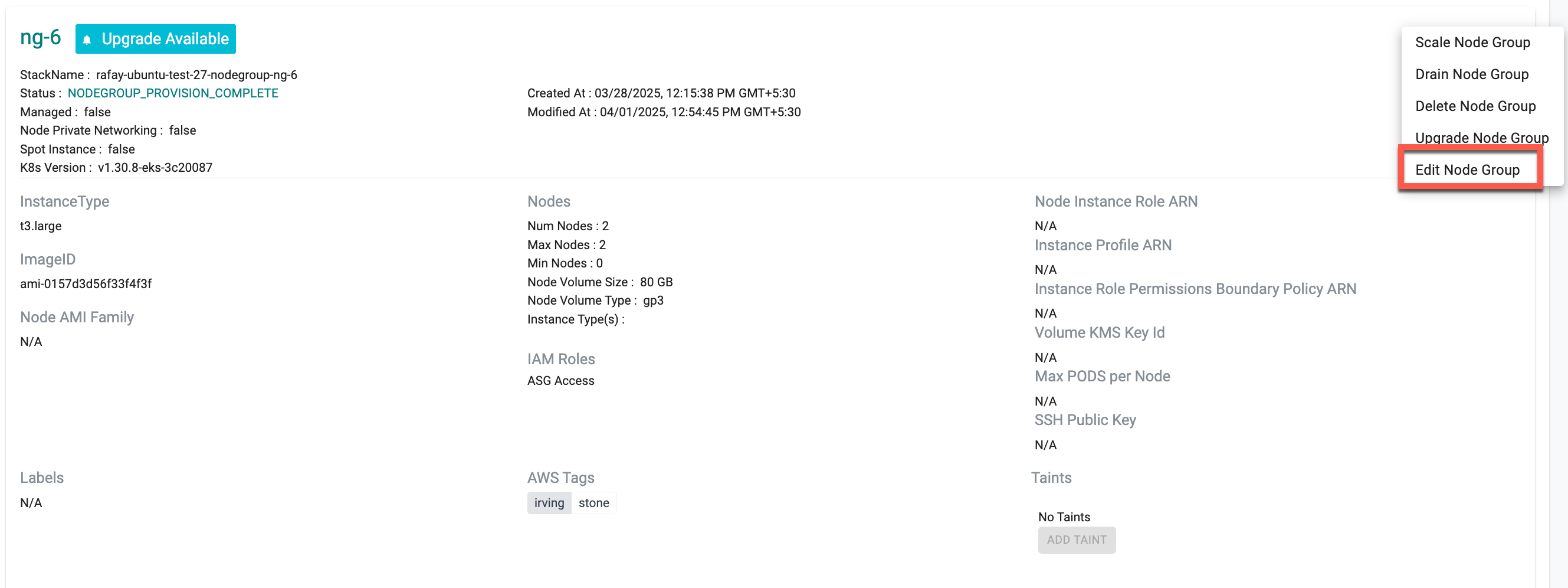Click Node Private Networking : false

click(x=108, y=130)
